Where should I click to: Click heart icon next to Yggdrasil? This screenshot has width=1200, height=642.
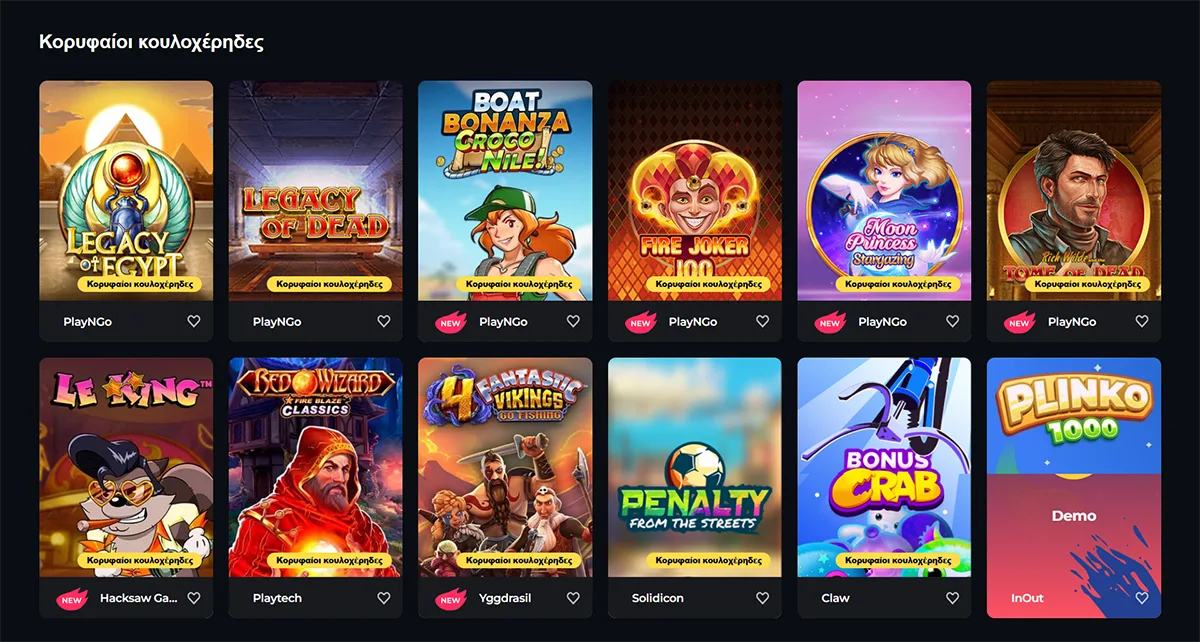(x=573, y=598)
